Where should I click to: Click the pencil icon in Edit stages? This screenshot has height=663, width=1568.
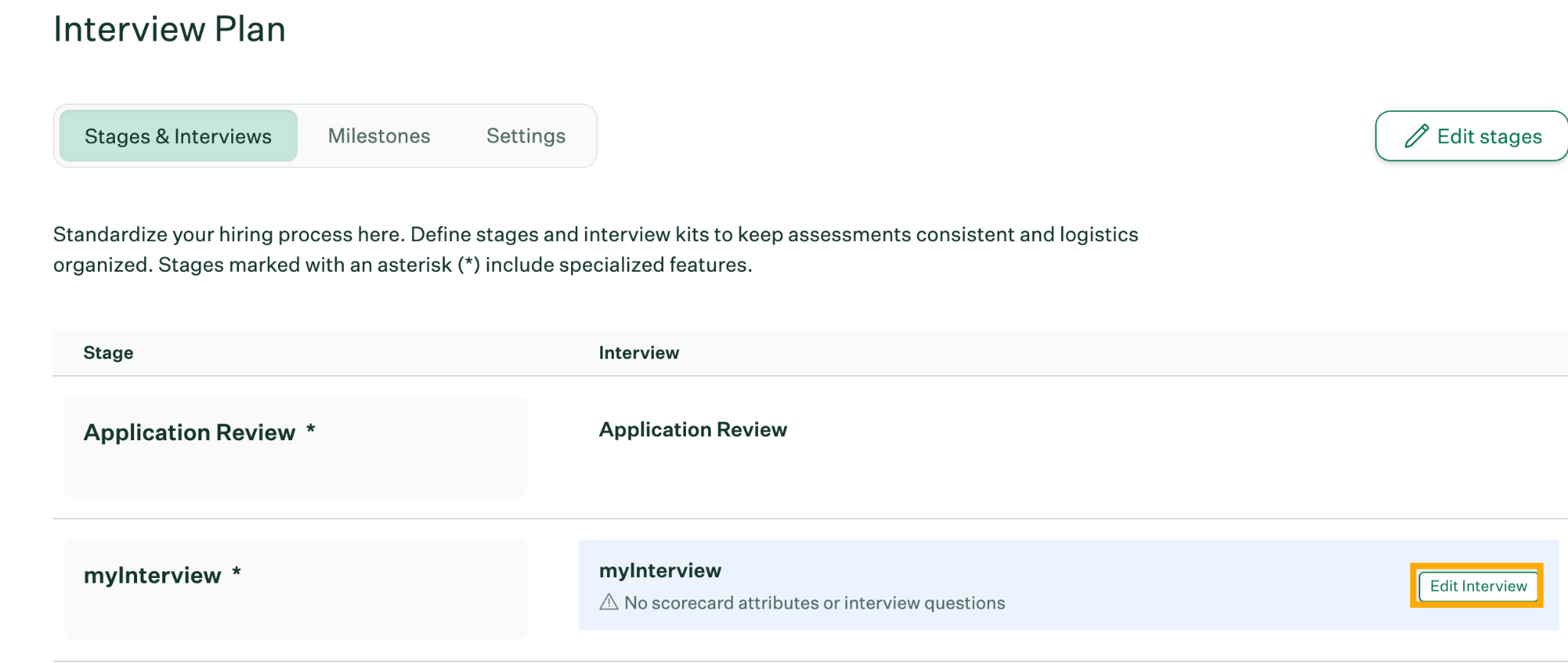(x=1416, y=136)
